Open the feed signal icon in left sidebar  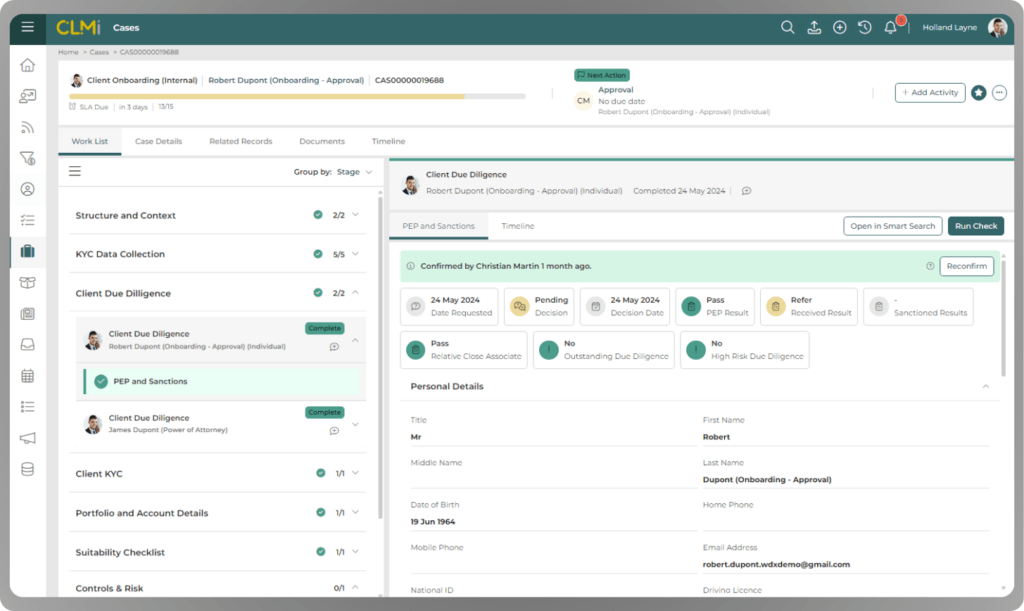tap(27, 127)
